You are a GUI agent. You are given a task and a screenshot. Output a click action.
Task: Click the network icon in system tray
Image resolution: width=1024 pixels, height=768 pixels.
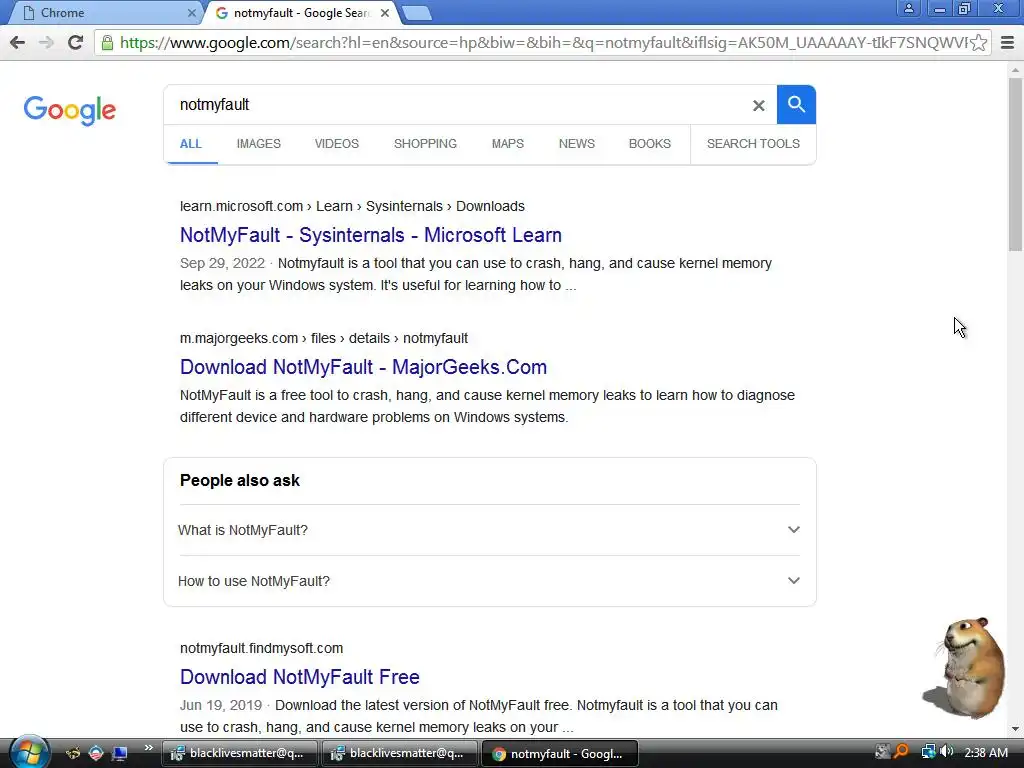[928, 752]
